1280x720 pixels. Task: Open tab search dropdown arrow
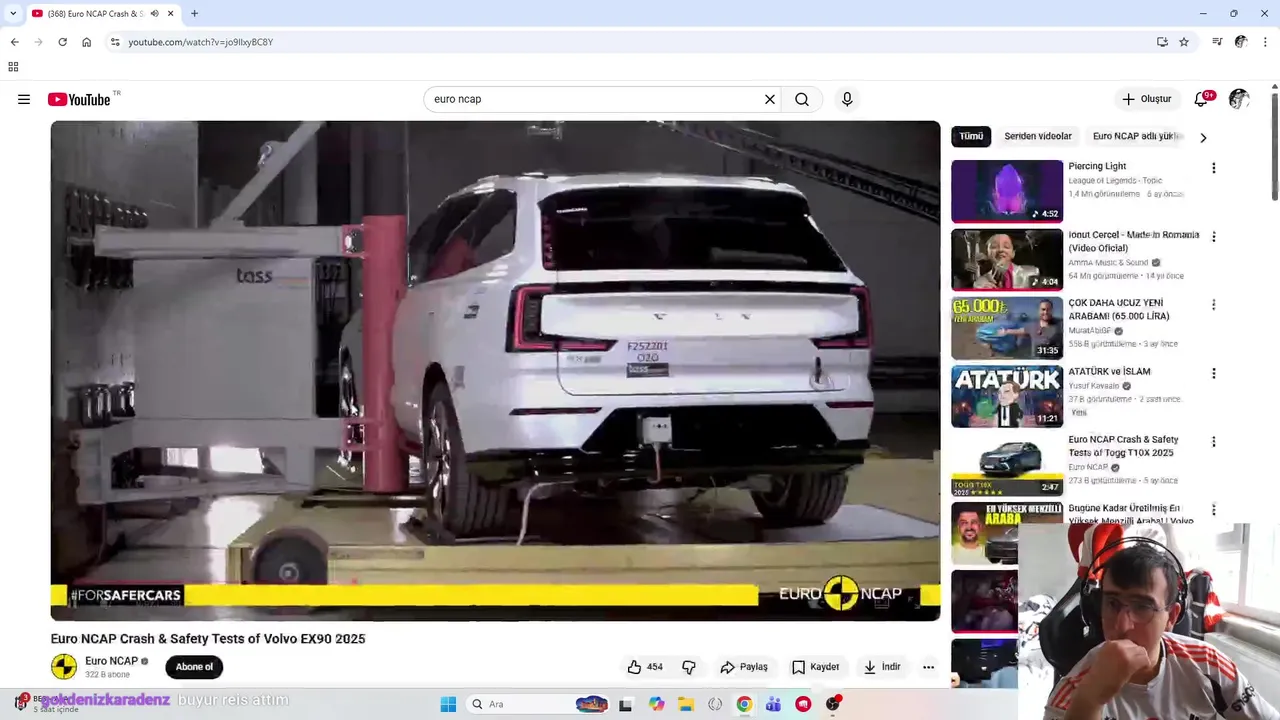13,13
